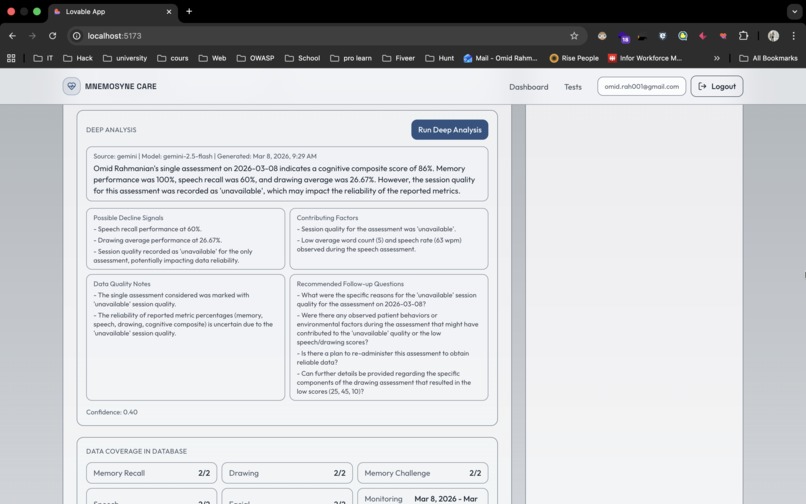The height and width of the screenshot is (504, 806).
Task: Navigate to Tests in the header
Action: [573, 87]
